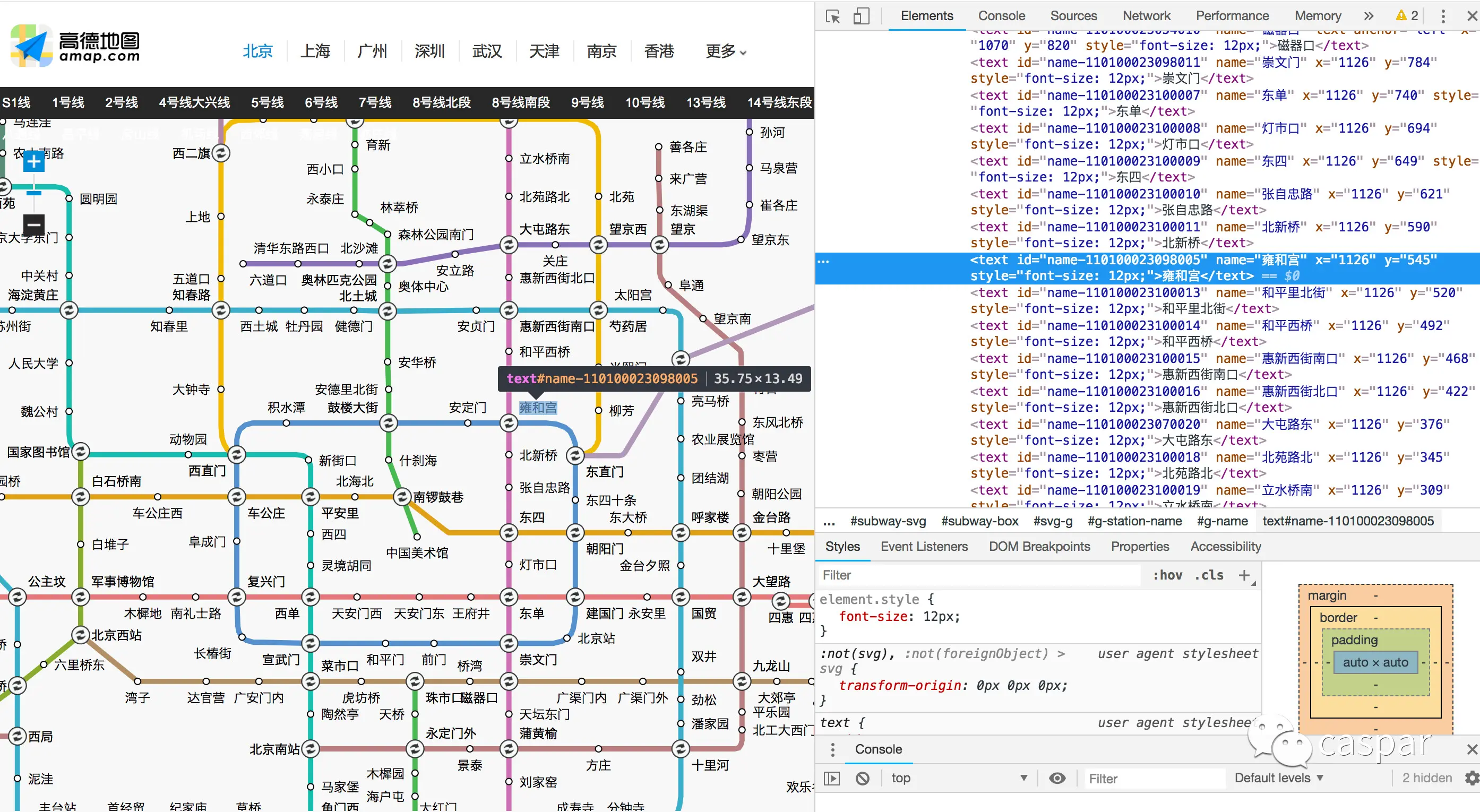Toggle device toolbar icon
The height and width of the screenshot is (812, 1480).
(x=861, y=16)
